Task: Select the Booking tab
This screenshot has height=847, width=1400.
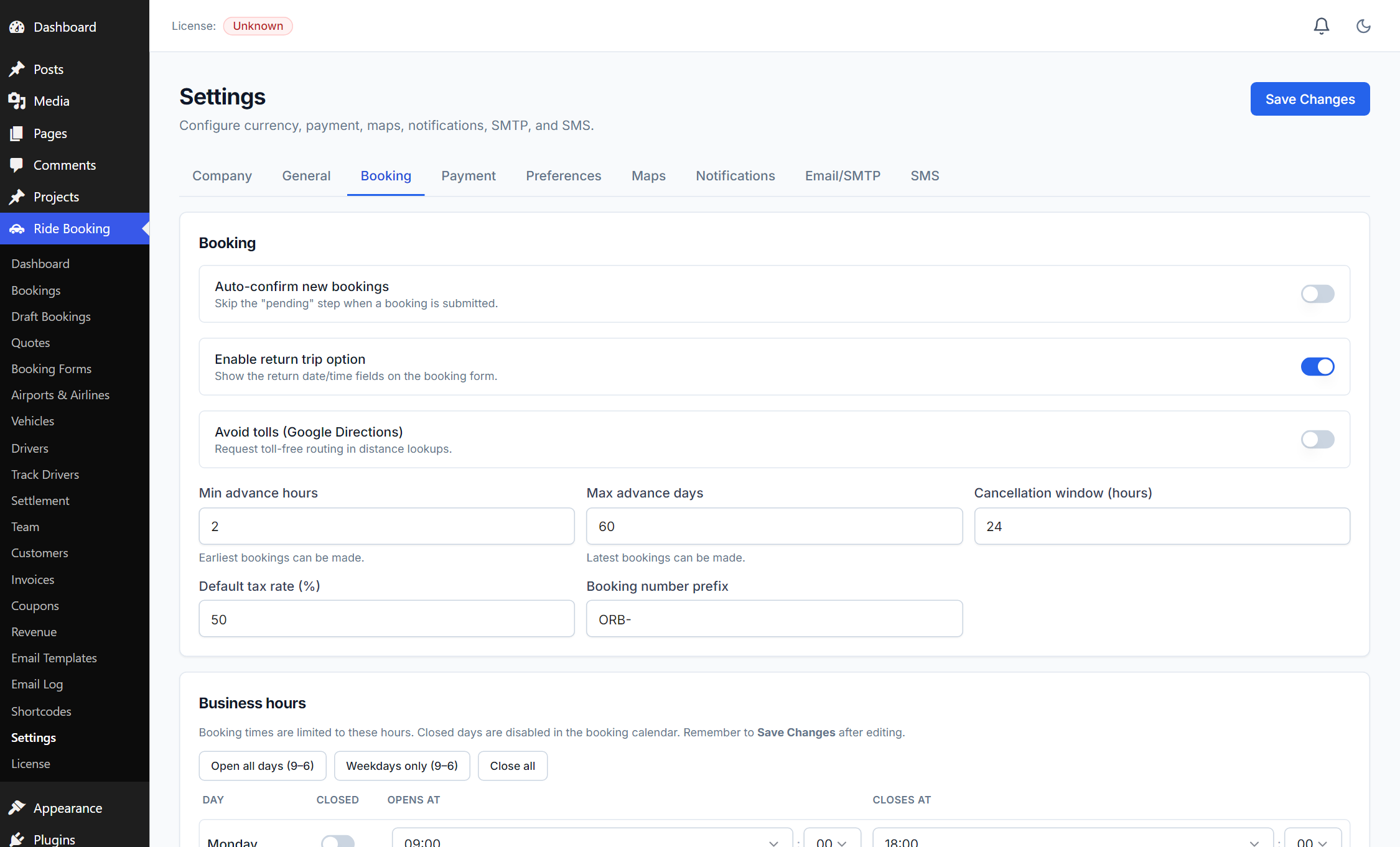Action: 386,176
